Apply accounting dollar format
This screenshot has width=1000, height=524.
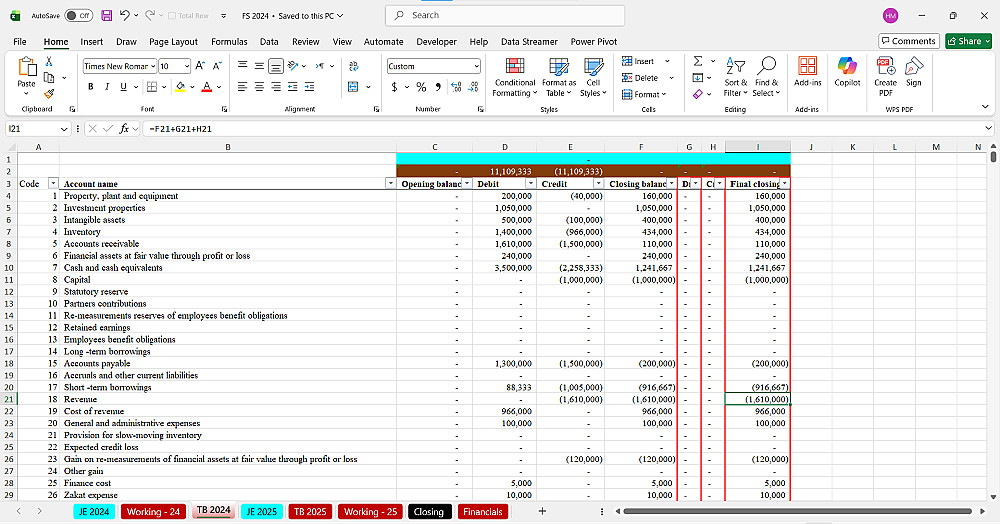tap(394, 87)
